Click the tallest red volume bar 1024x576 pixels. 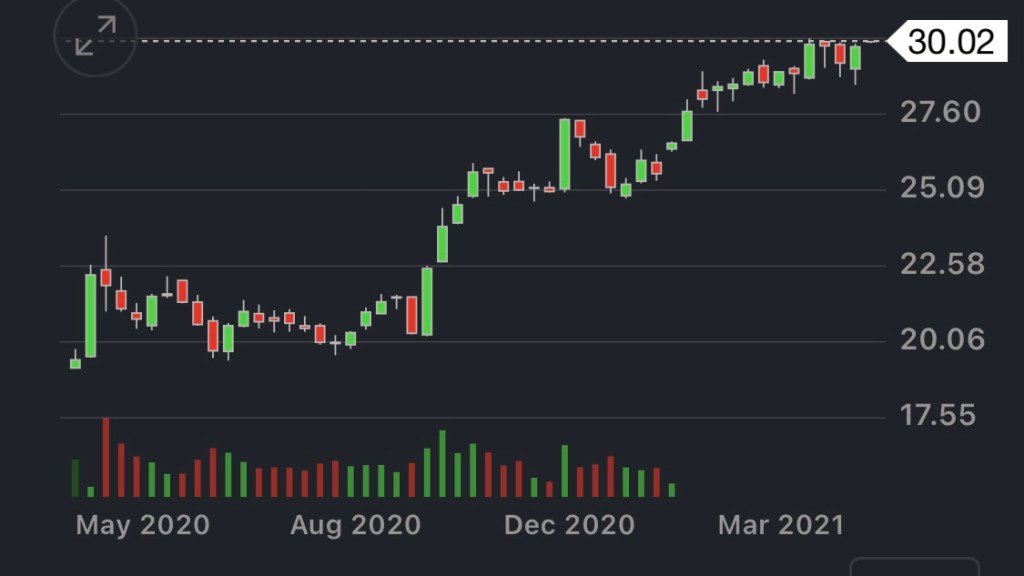106,458
